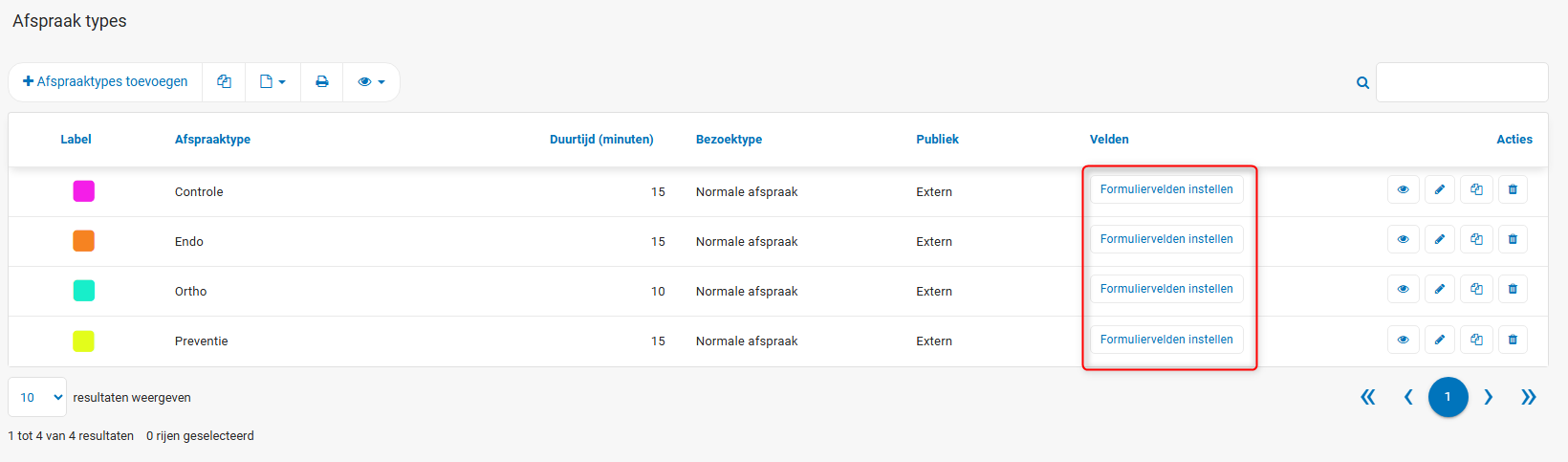Sort by Duurtijd (minuten) column header
1568x462 pixels.
click(x=601, y=140)
